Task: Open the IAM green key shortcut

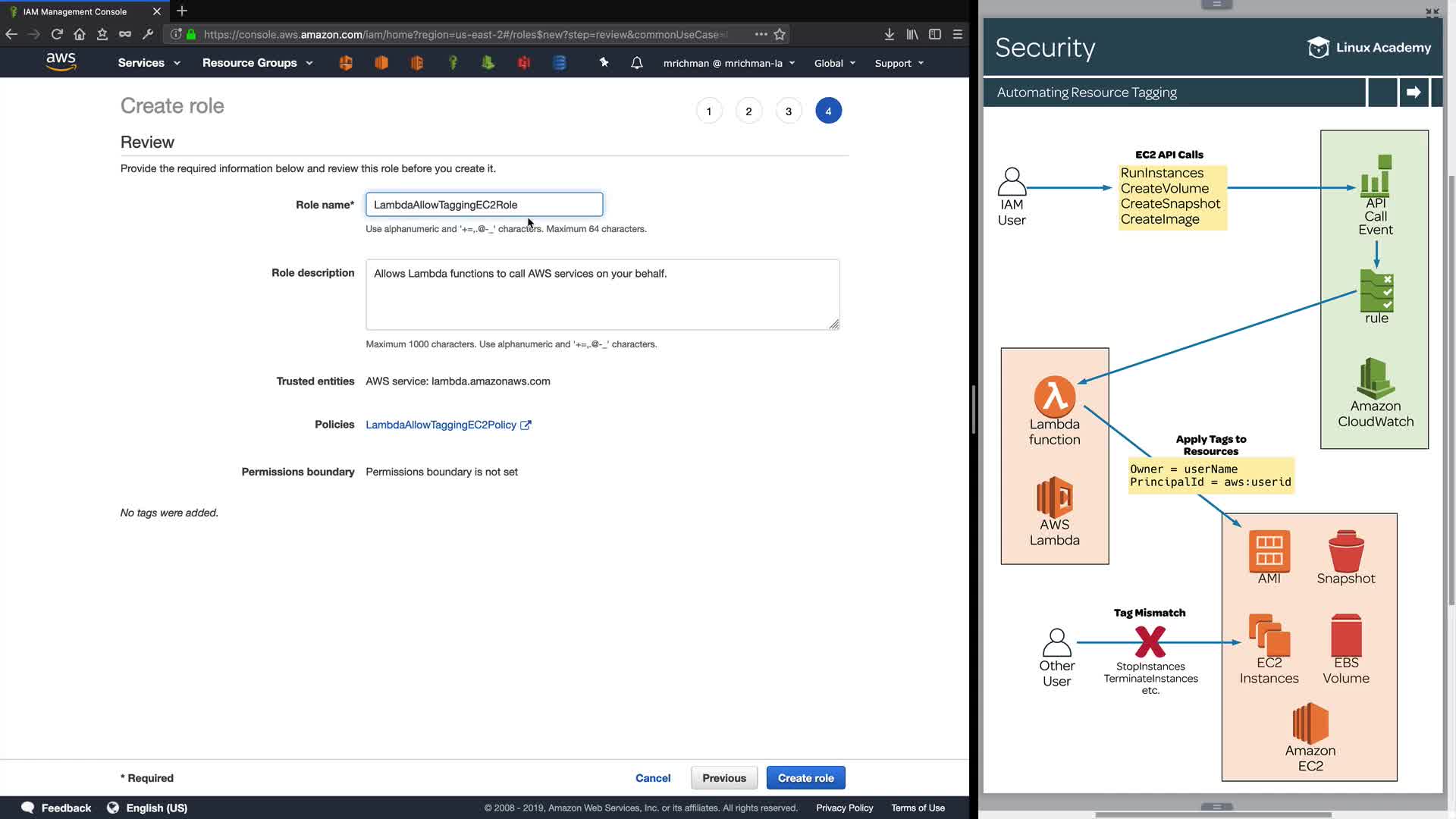Action: [x=453, y=63]
